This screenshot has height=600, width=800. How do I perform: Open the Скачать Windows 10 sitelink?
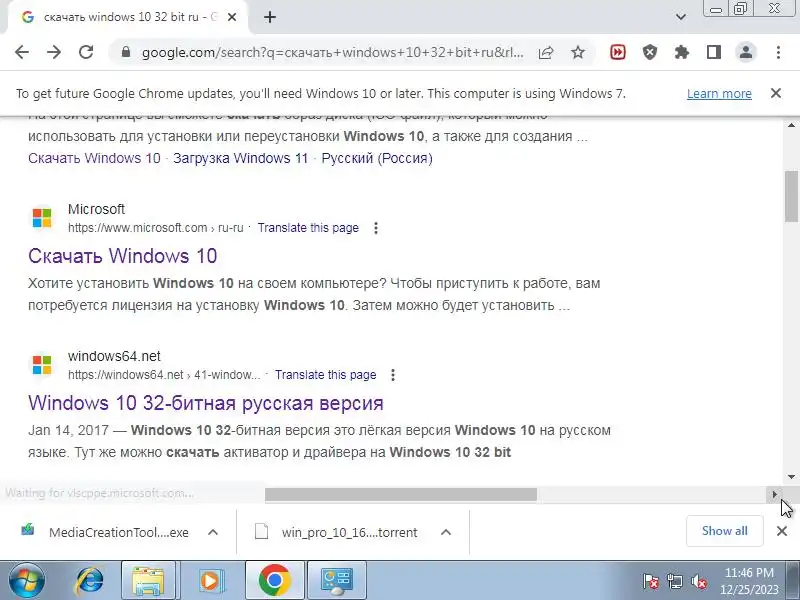tap(94, 158)
